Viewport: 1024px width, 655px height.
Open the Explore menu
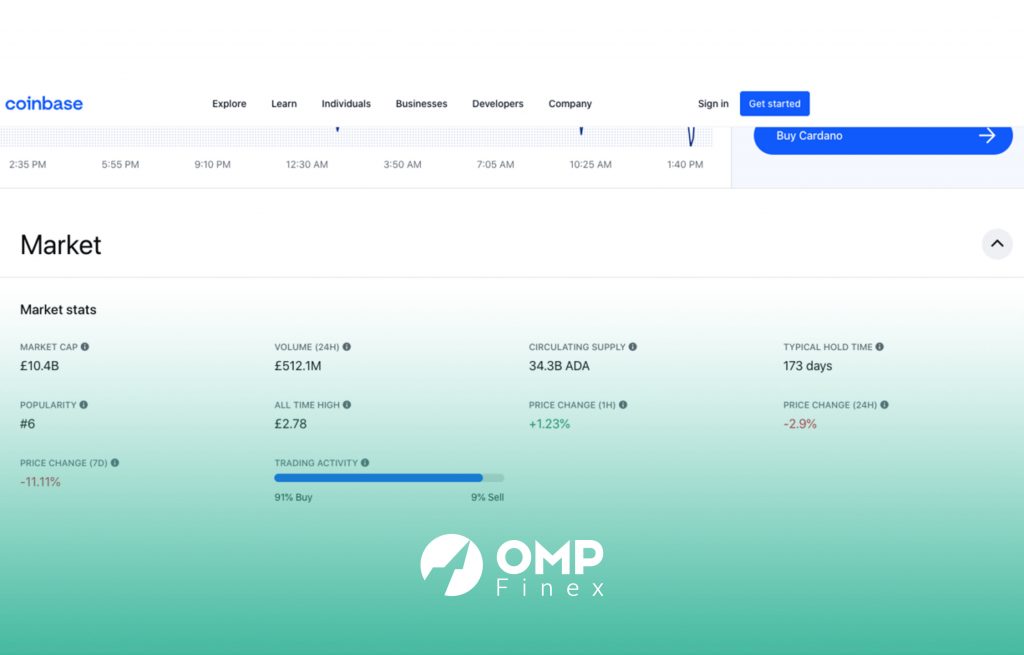coord(229,104)
